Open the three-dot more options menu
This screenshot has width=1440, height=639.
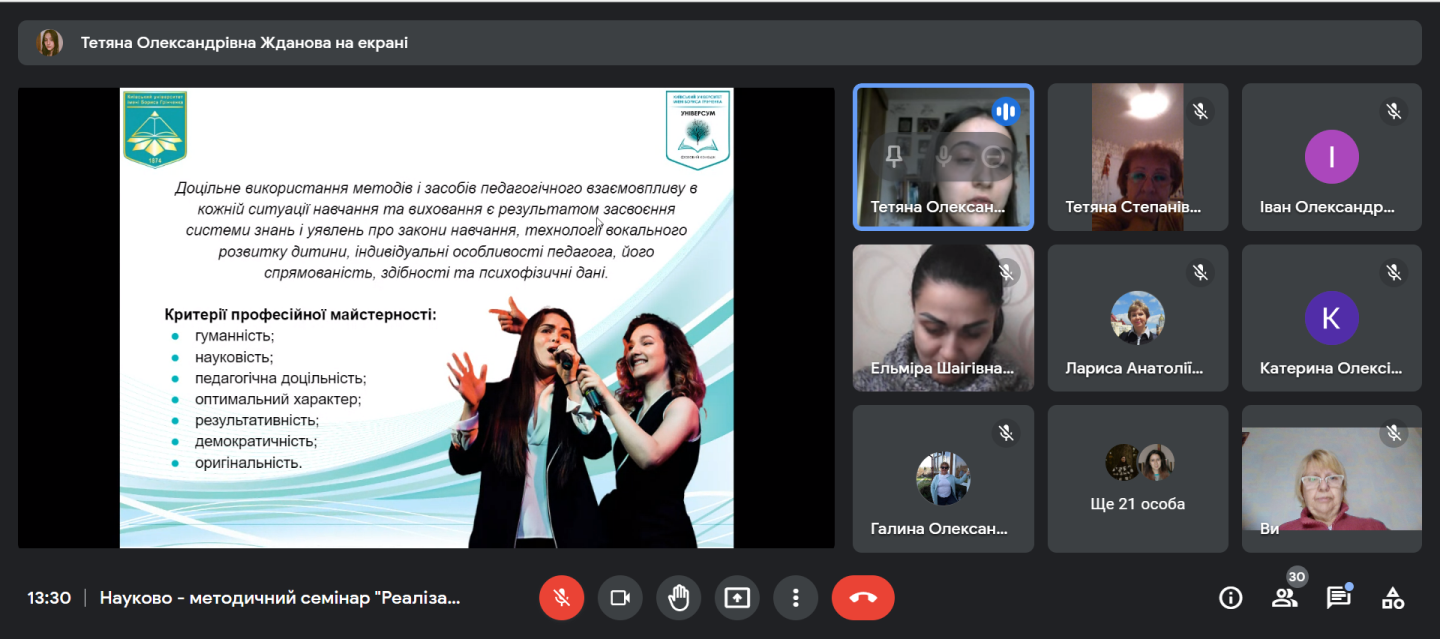point(796,598)
